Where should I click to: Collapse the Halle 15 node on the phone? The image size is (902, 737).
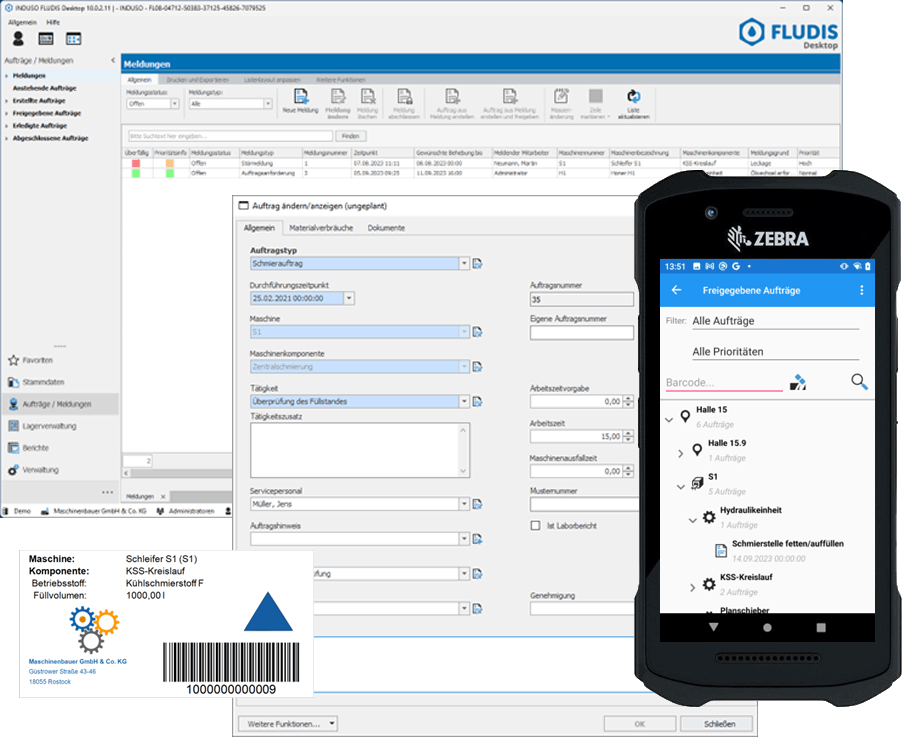click(668, 419)
